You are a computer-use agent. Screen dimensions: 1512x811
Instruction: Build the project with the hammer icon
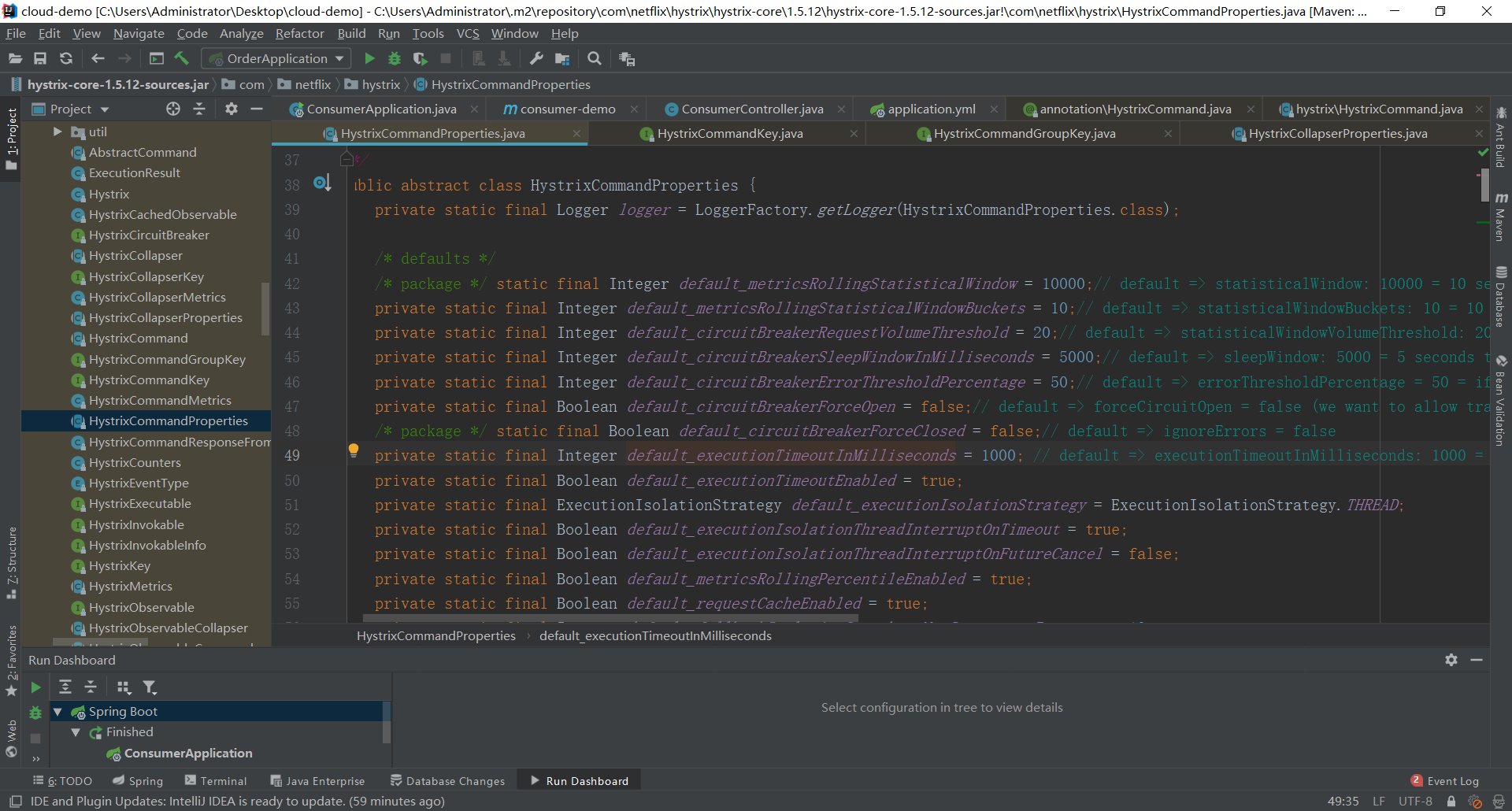[182, 58]
